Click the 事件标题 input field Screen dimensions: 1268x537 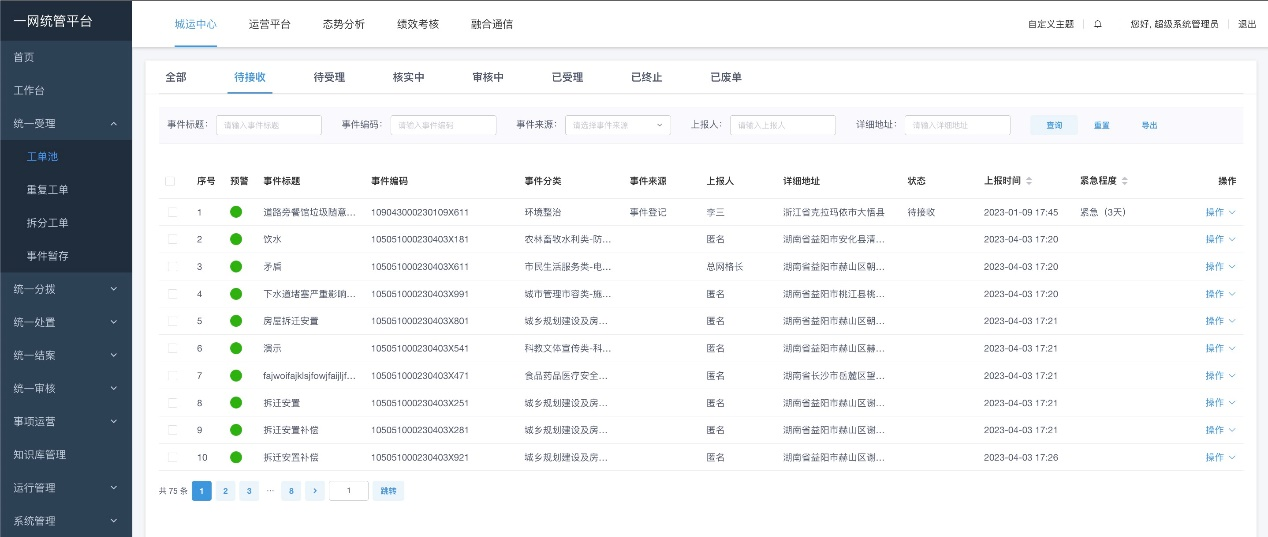click(x=268, y=125)
